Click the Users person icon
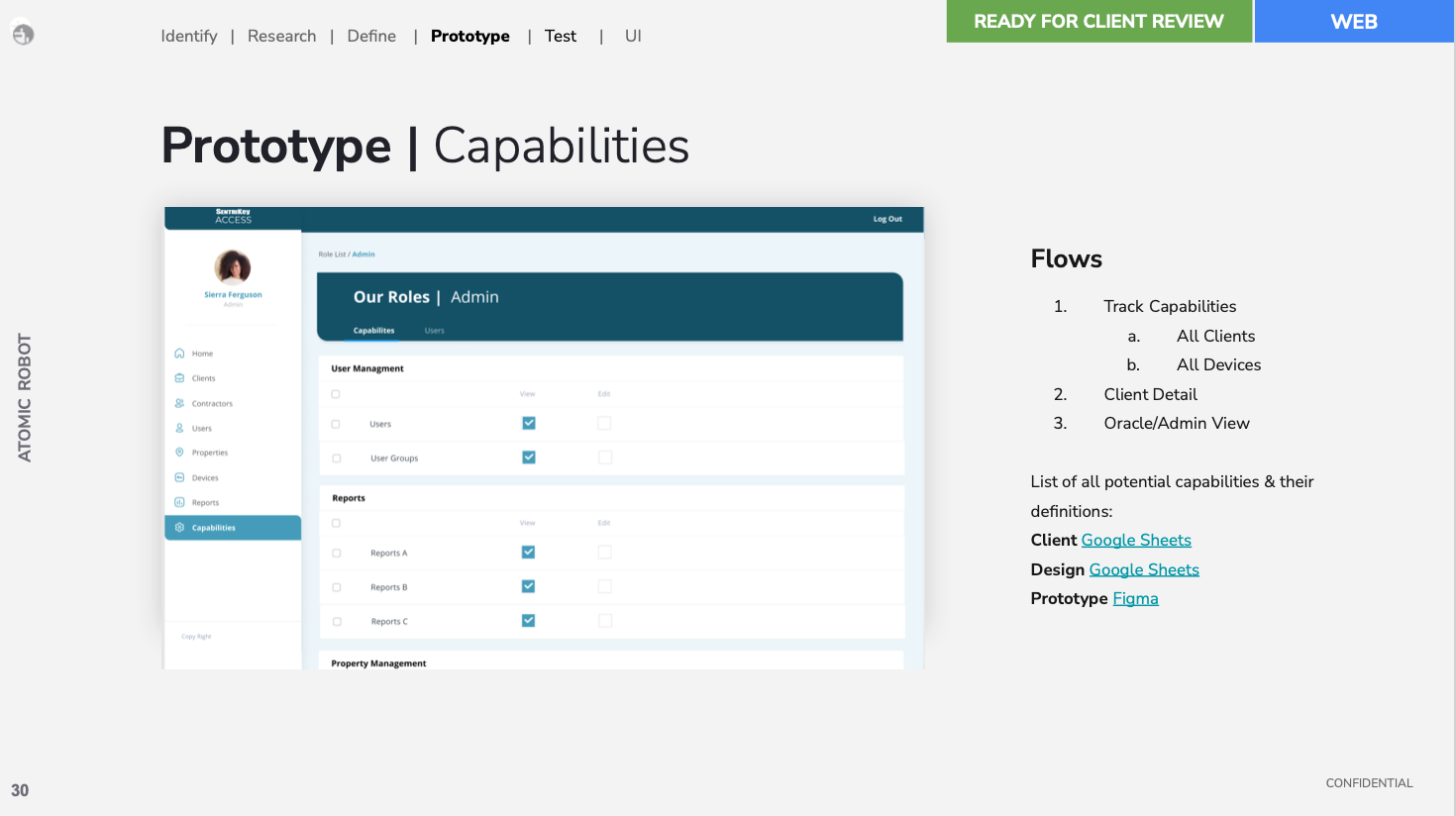Screen dimensions: 1456x816 coord(179,428)
